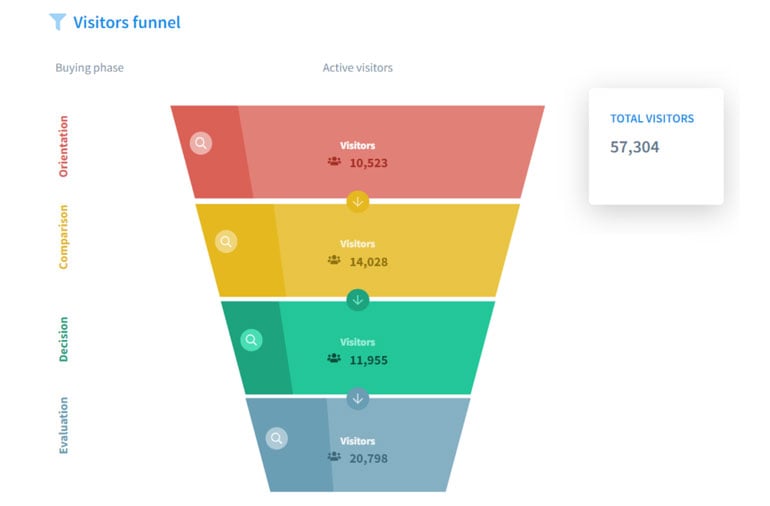Click the people icon next to 10,523

(x=334, y=162)
